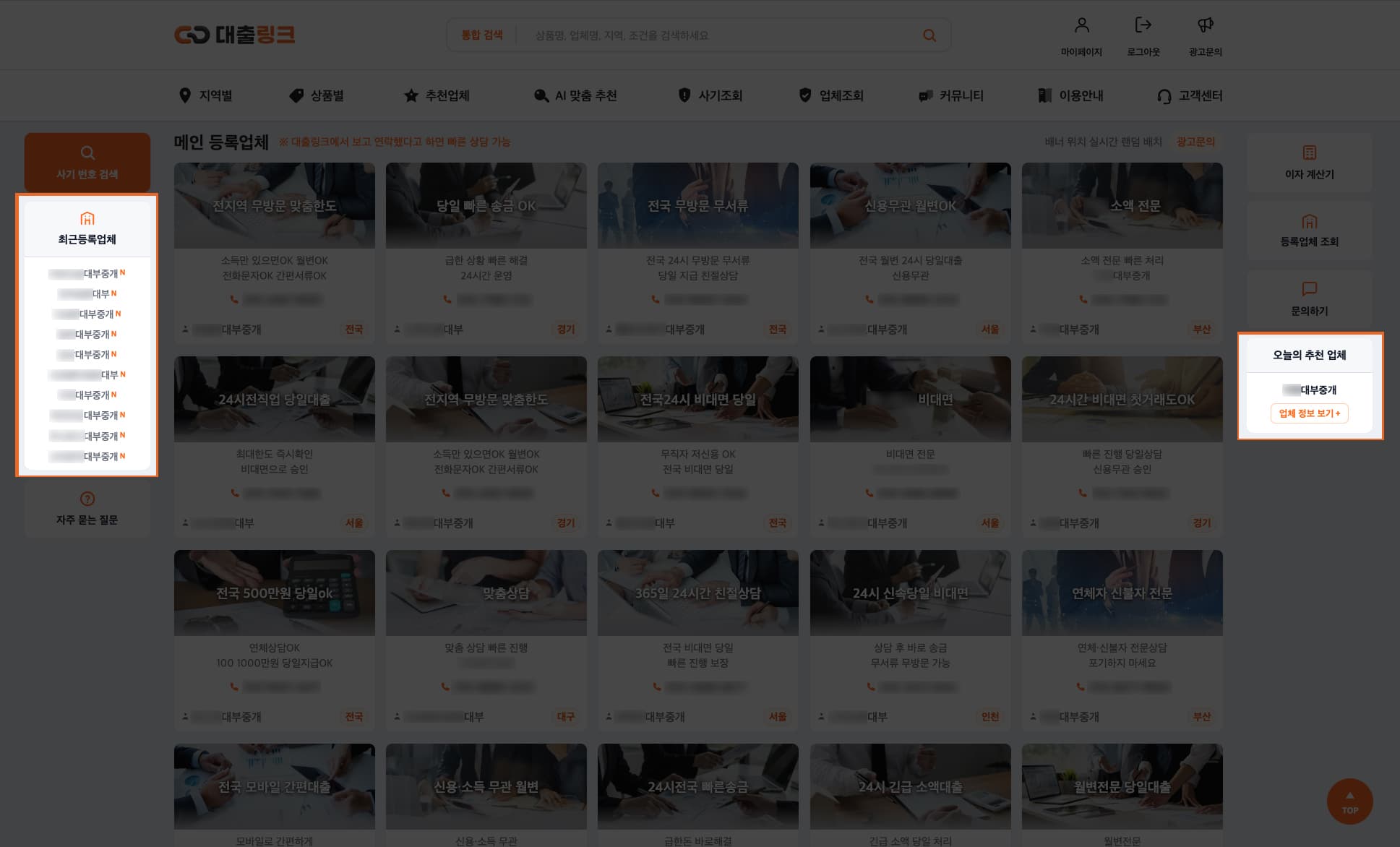Open the 상품별 menu
The image size is (1400, 847).
tap(317, 95)
